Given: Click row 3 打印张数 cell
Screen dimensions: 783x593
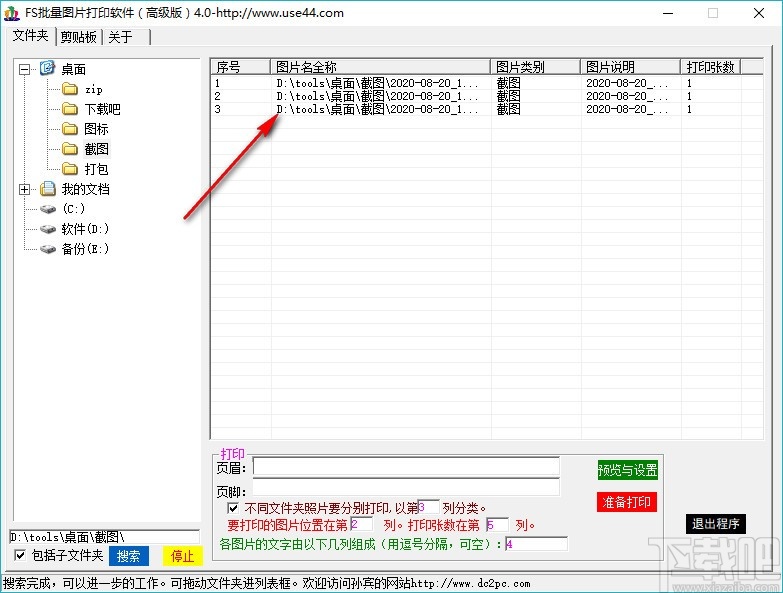Looking at the screenshot, I should pyautogui.click(x=689, y=109).
